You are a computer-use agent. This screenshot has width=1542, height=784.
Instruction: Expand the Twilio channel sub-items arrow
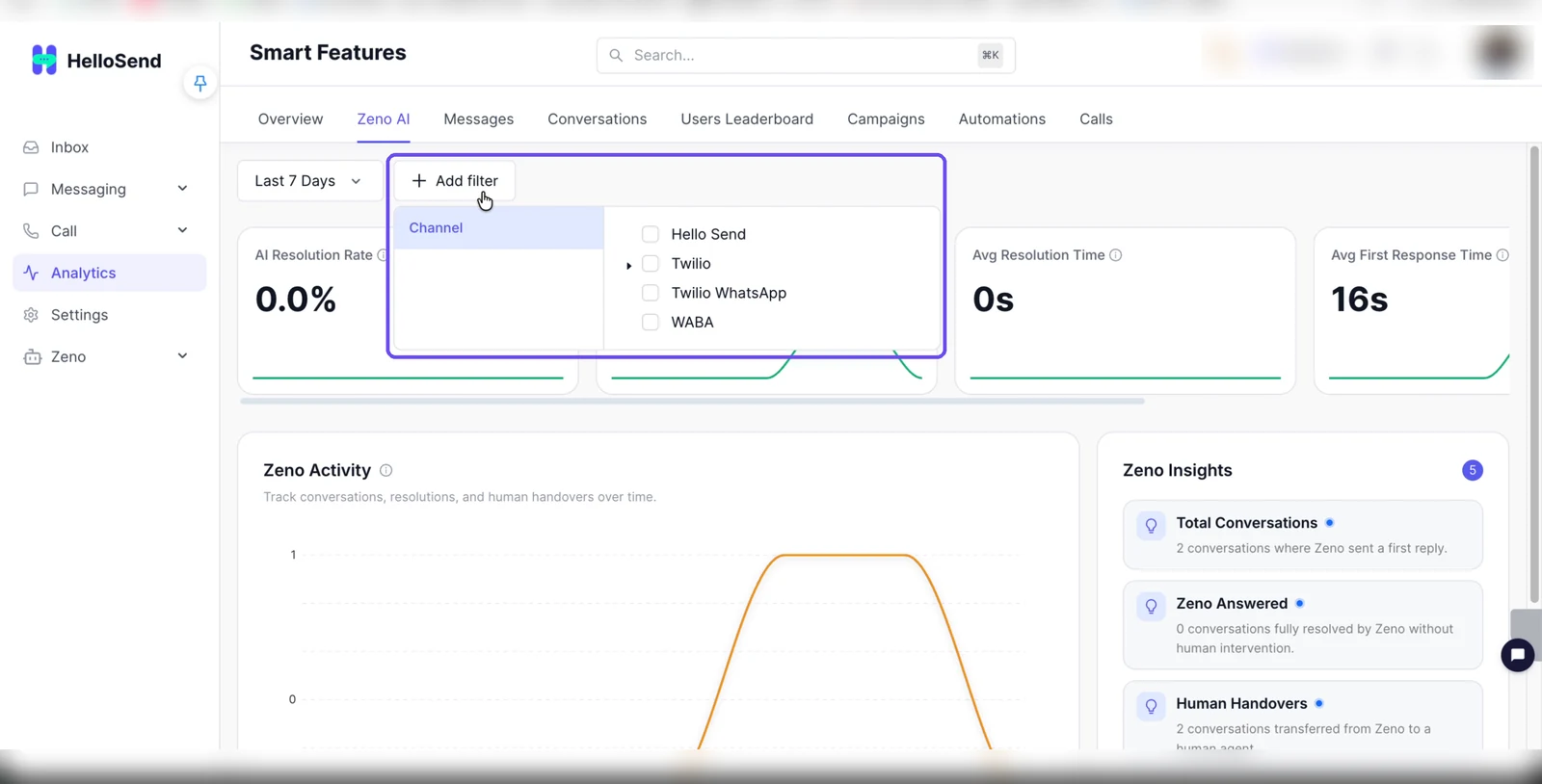coord(628,265)
